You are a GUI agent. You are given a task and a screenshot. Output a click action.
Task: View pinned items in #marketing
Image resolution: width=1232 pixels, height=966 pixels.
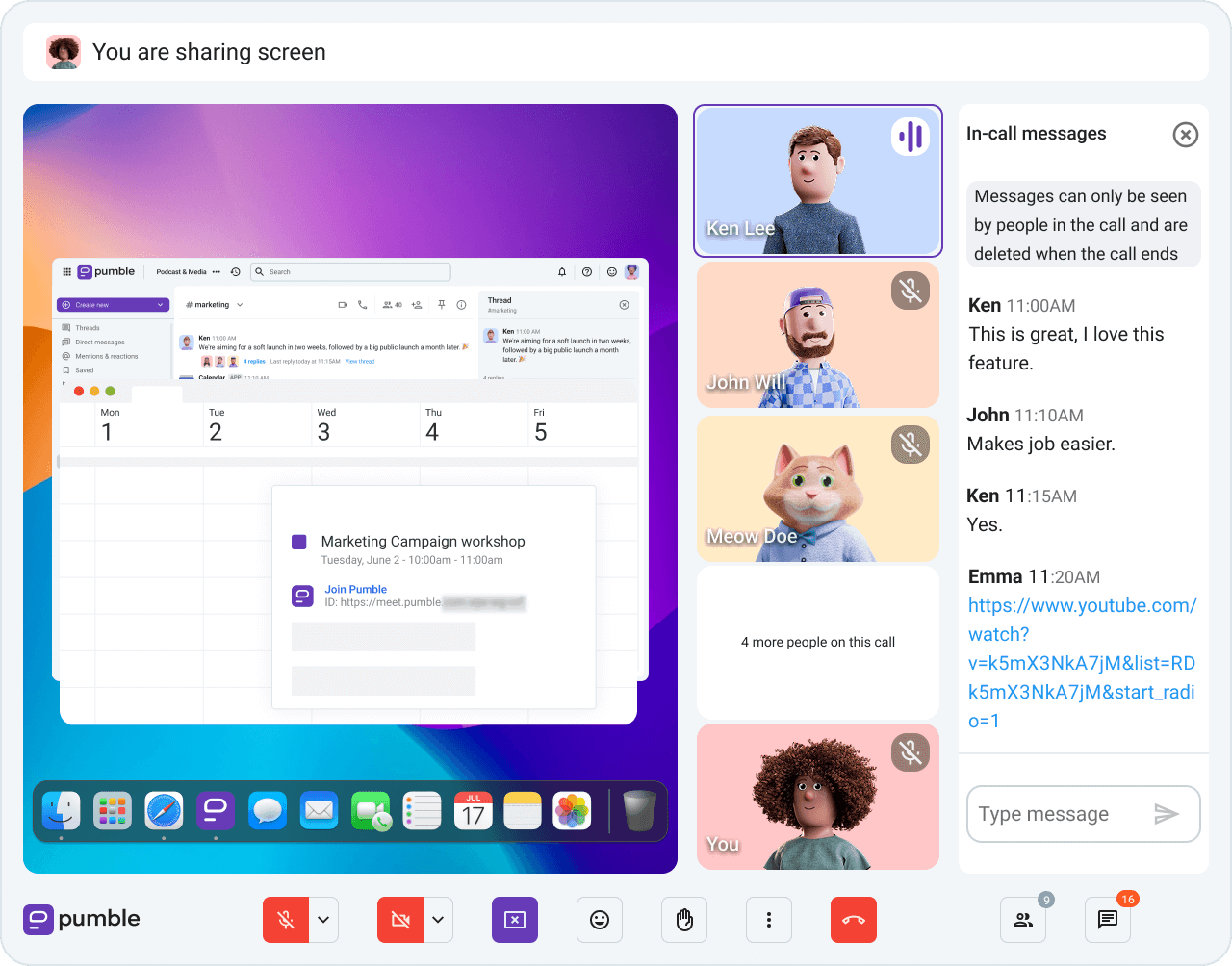pyautogui.click(x=441, y=305)
